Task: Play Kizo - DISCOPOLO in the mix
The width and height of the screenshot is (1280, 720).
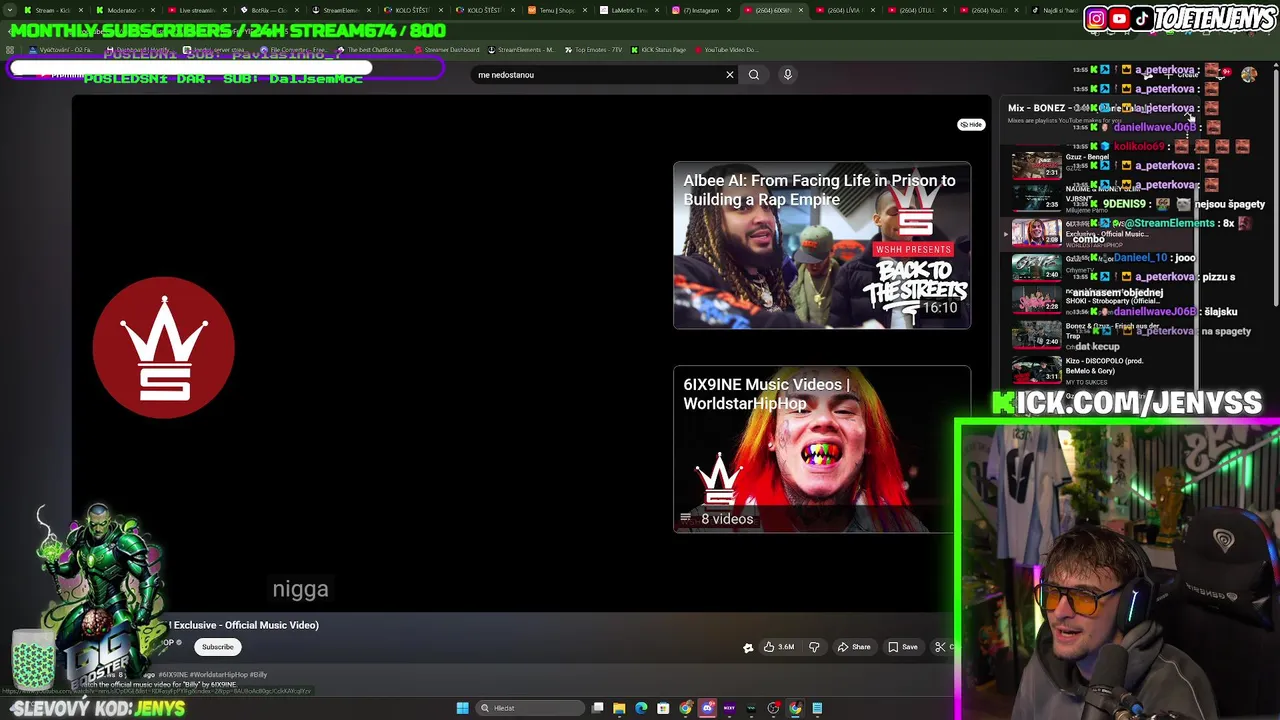Action: click(x=1100, y=369)
